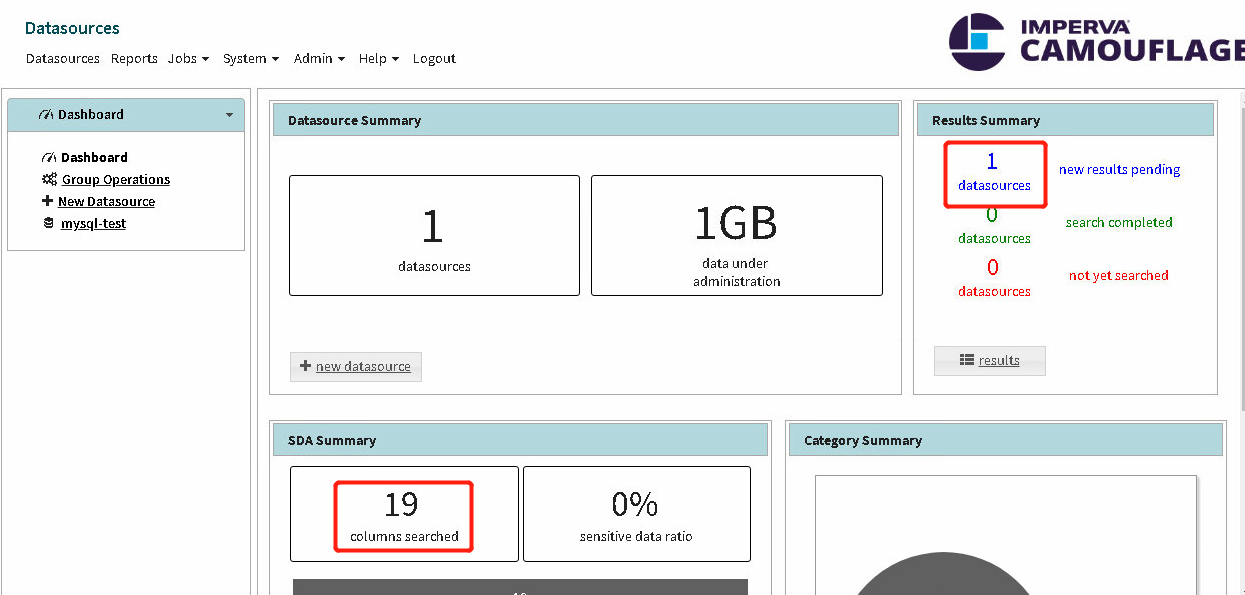
Task: Click the results button
Action: pyautogui.click(x=990, y=360)
